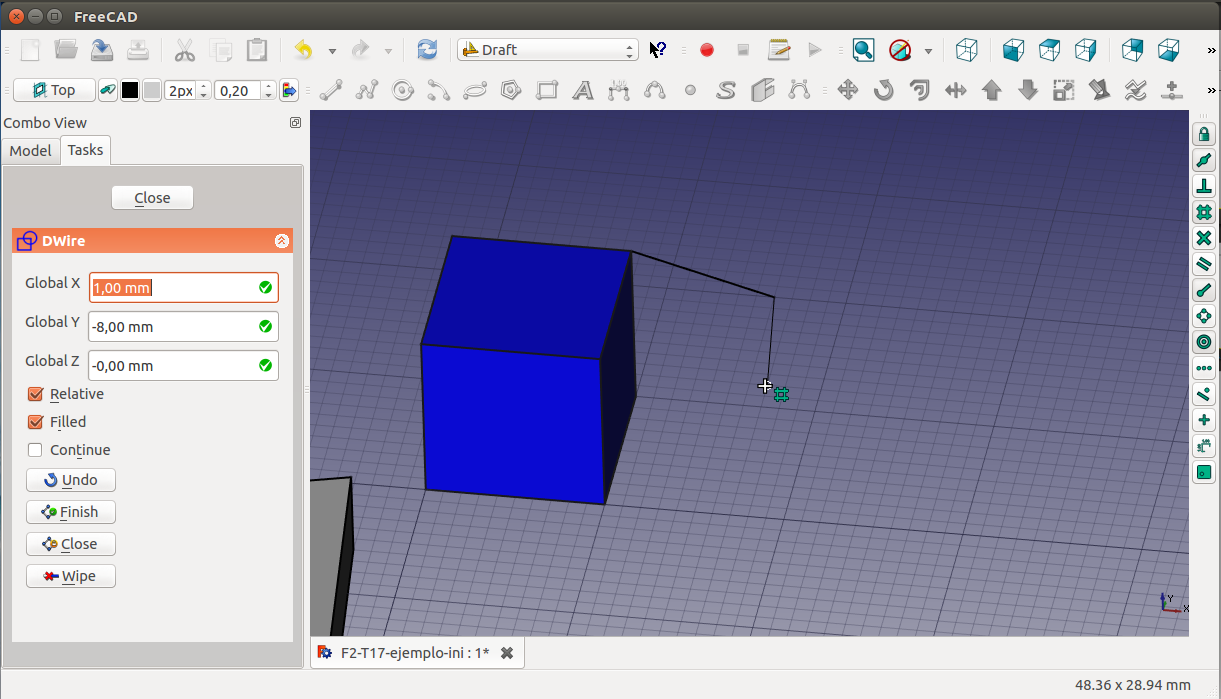Enable the Continue checkbox

point(36,450)
